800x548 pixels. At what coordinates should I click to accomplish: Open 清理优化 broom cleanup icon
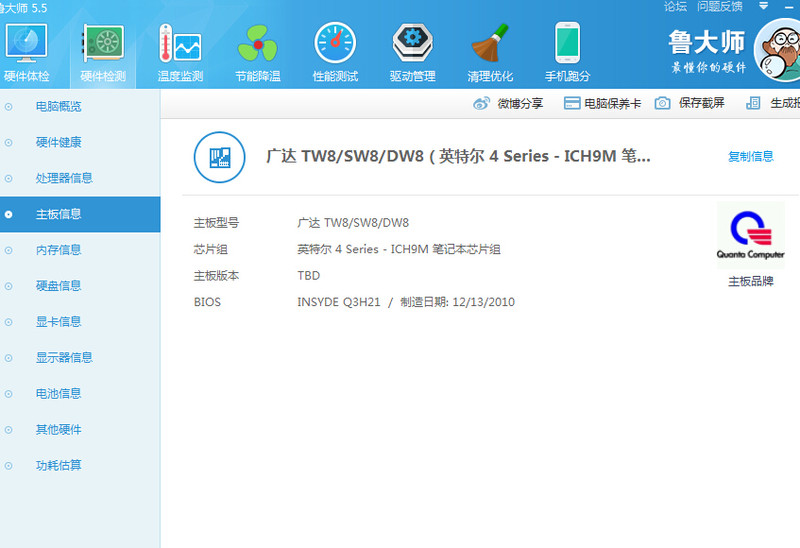490,43
